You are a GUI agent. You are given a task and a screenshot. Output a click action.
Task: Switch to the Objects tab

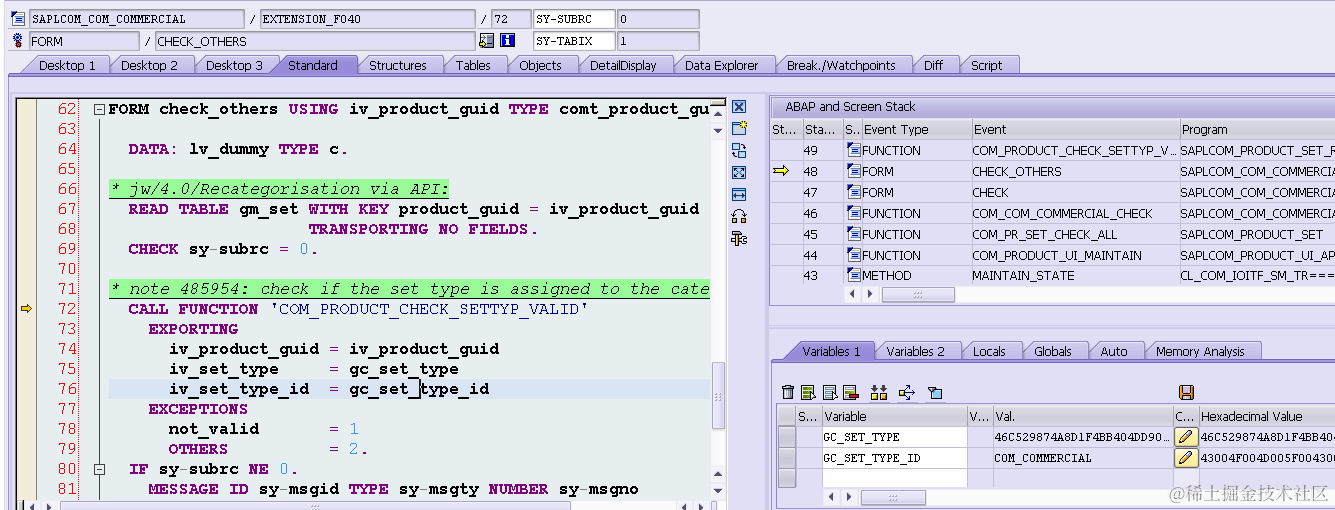(x=540, y=65)
